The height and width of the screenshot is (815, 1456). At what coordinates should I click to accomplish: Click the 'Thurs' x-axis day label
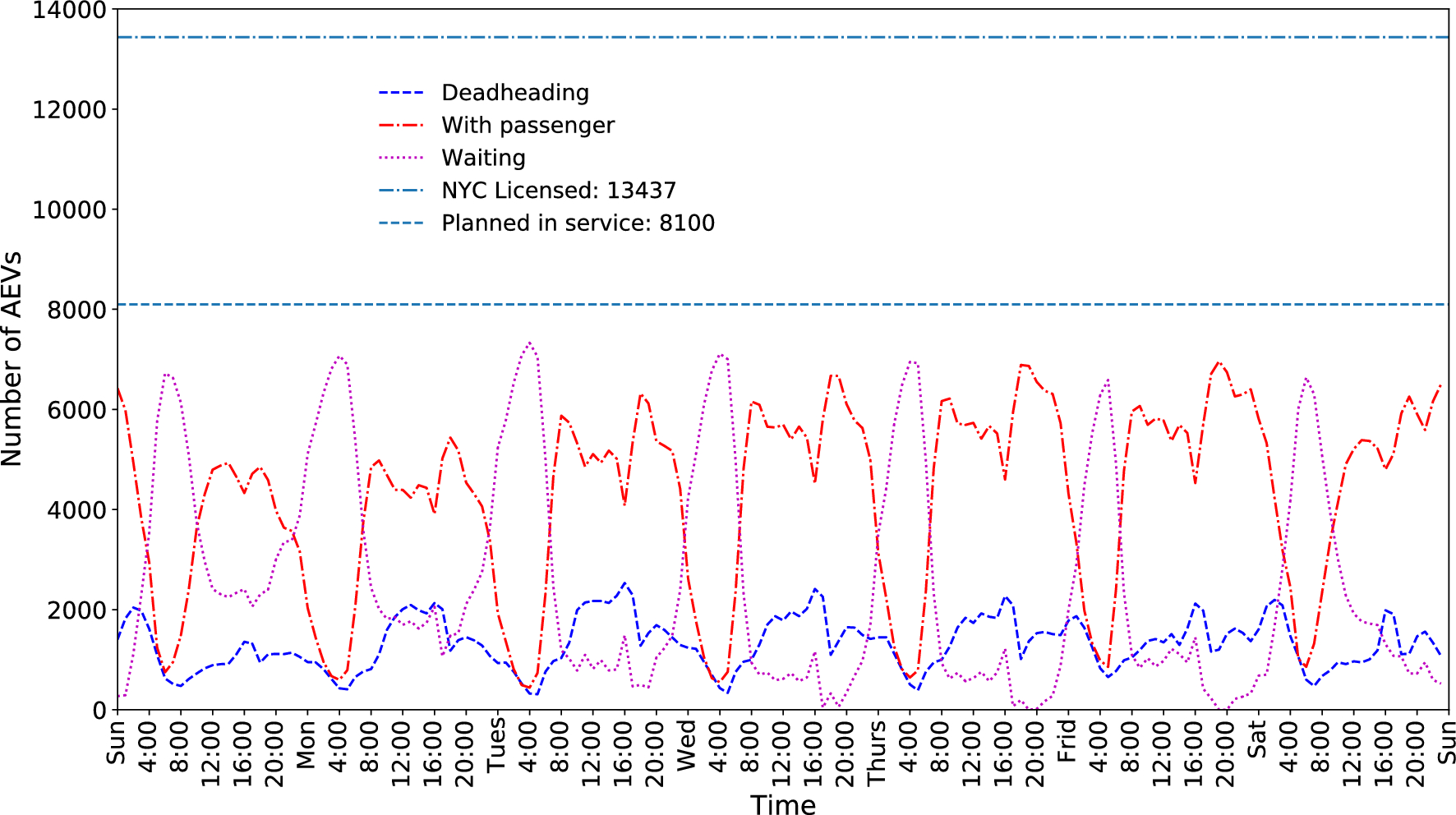877,752
